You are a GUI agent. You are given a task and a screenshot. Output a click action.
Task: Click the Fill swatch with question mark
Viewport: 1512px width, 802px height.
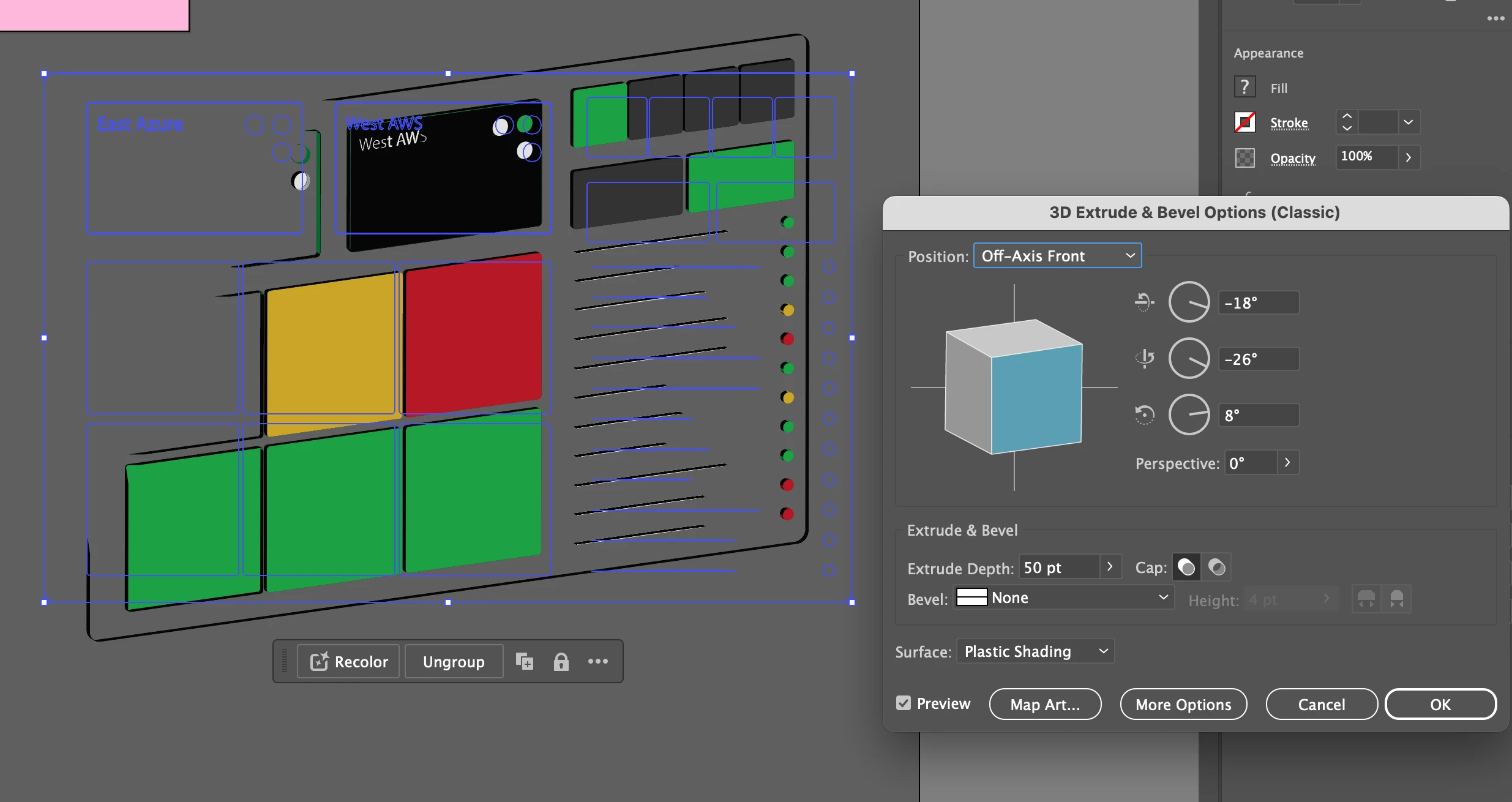[1244, 87]
